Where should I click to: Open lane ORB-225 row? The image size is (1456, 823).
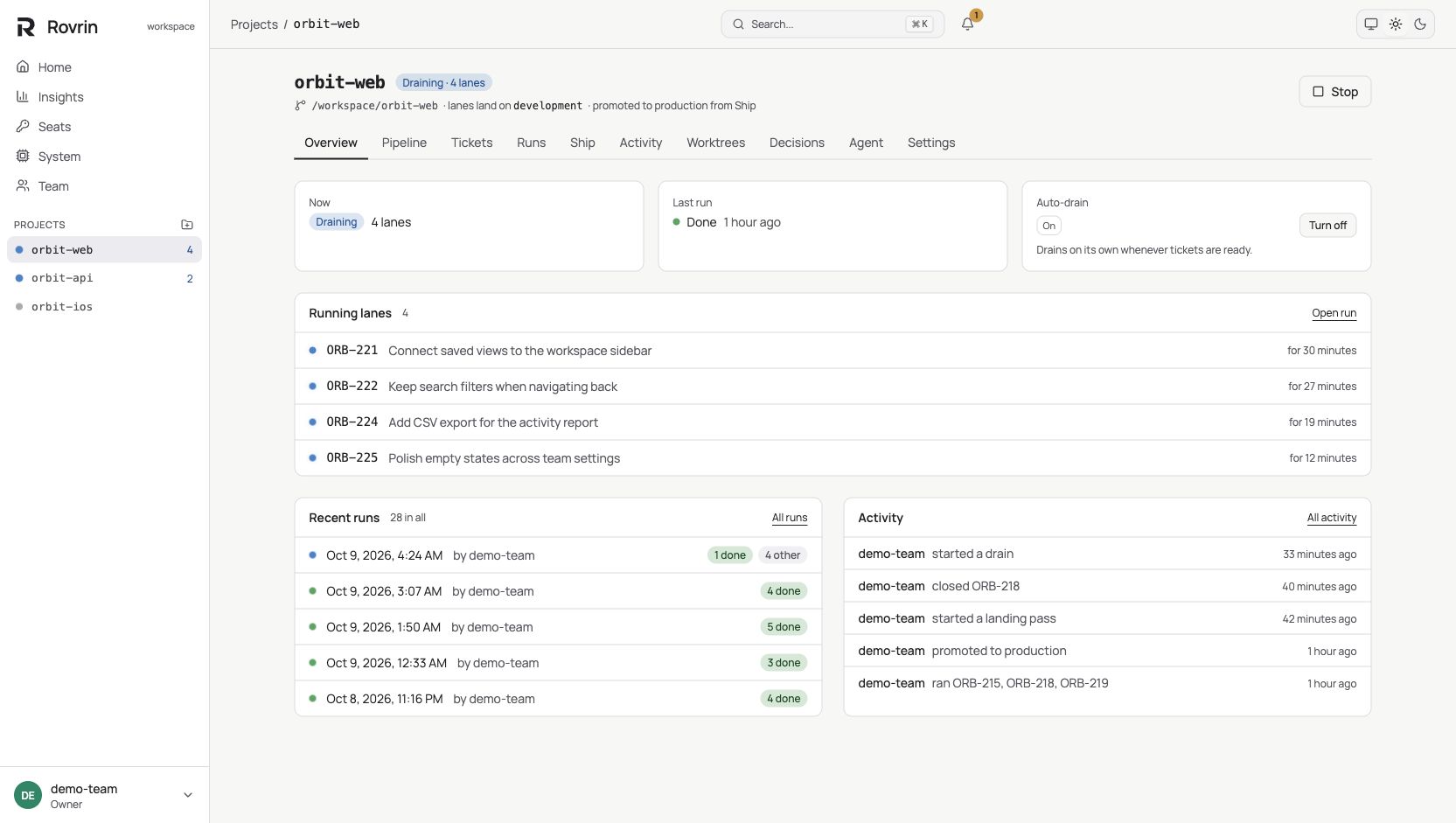pos(832,458)
